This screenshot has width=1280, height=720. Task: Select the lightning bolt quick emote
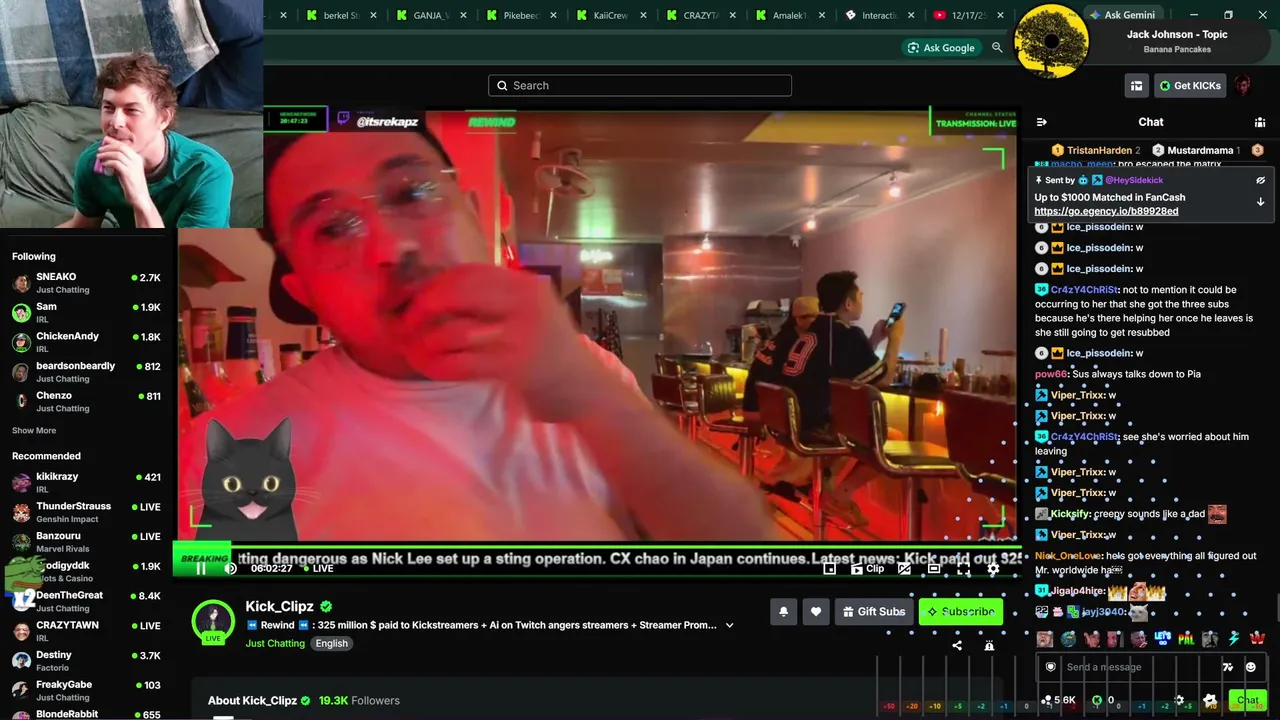tap(1234, 638)
